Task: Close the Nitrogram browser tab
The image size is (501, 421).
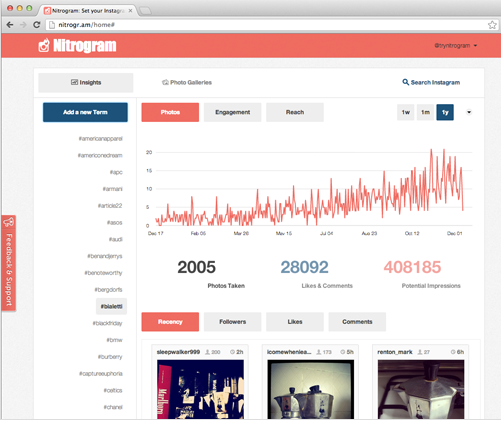Action: tap(130, 11)
